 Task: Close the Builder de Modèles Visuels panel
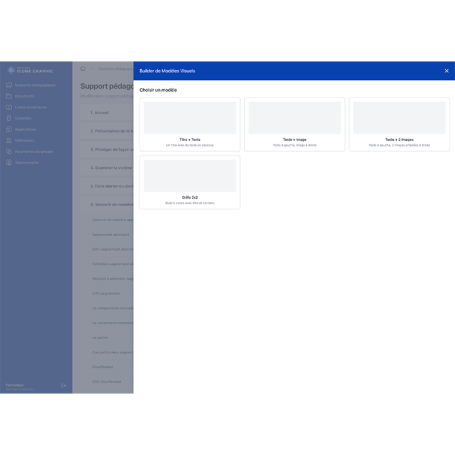click(446, 71)
